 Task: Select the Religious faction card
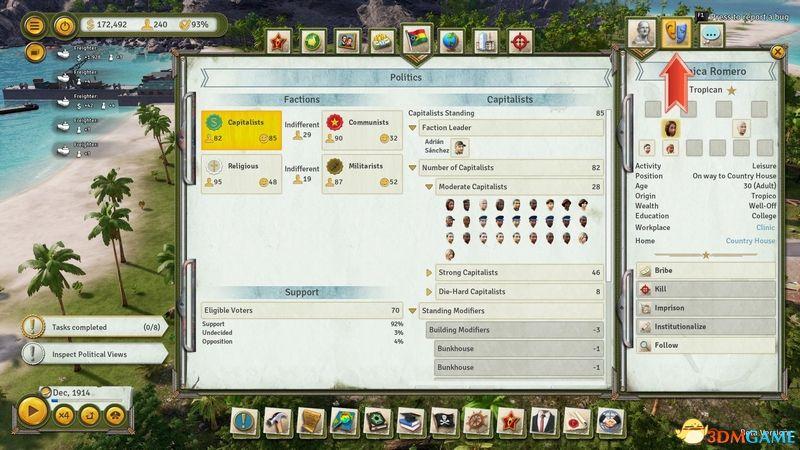(x=241, y=174)
